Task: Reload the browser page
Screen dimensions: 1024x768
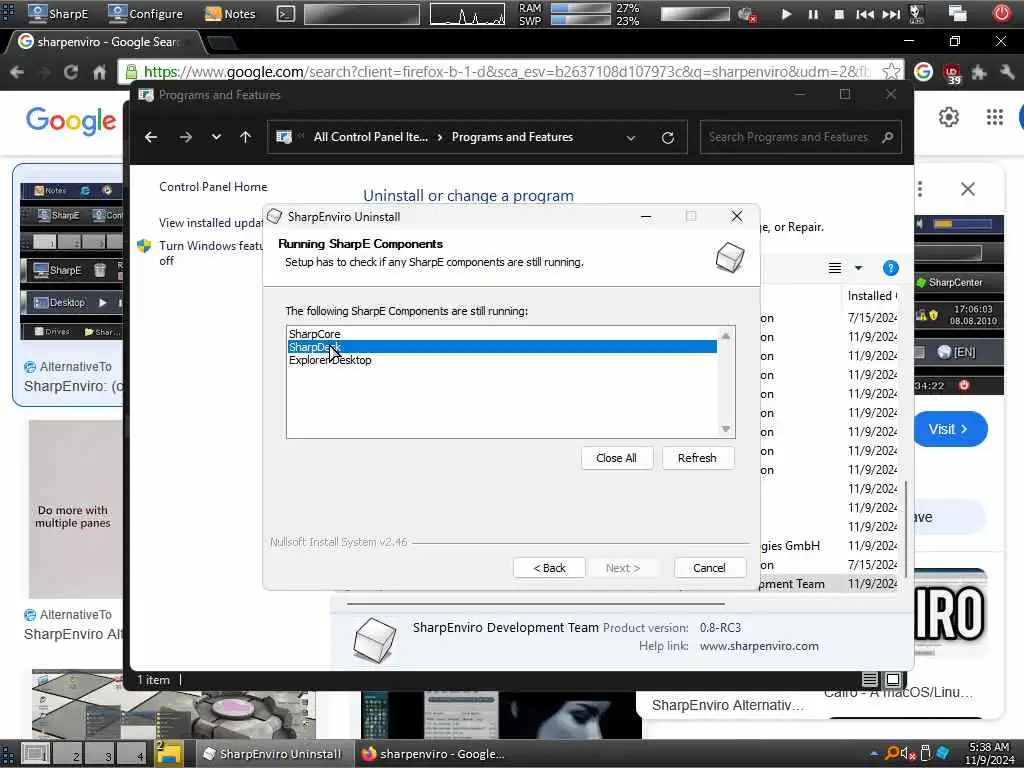Action: (71, 72)
